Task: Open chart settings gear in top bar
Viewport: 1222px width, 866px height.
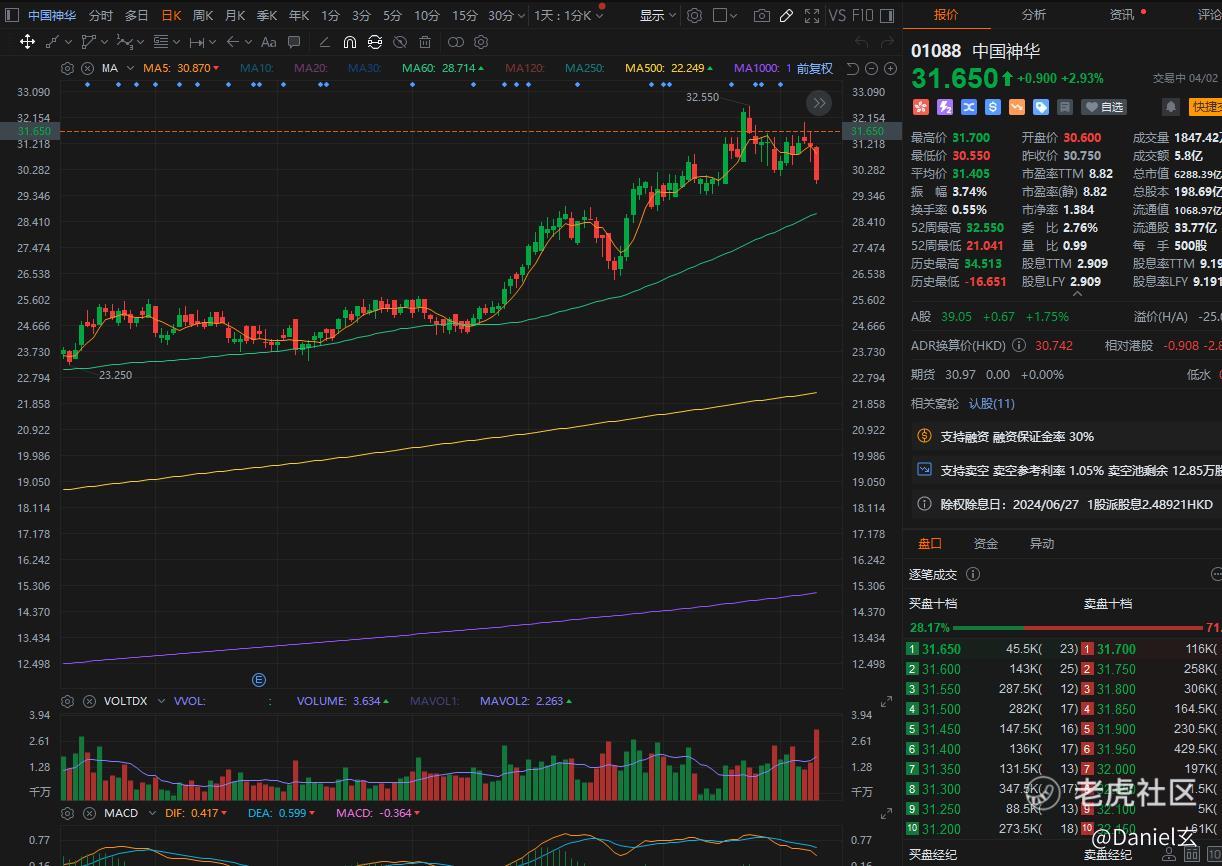Action: click(x=694, y=16)
